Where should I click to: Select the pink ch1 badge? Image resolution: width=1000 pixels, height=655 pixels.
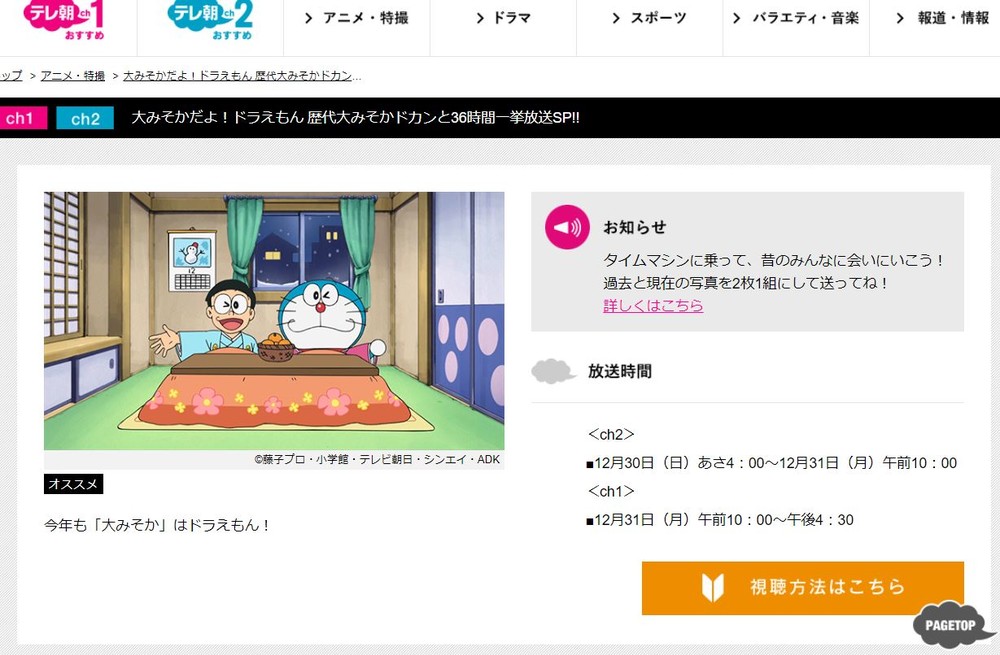[22, 118]
